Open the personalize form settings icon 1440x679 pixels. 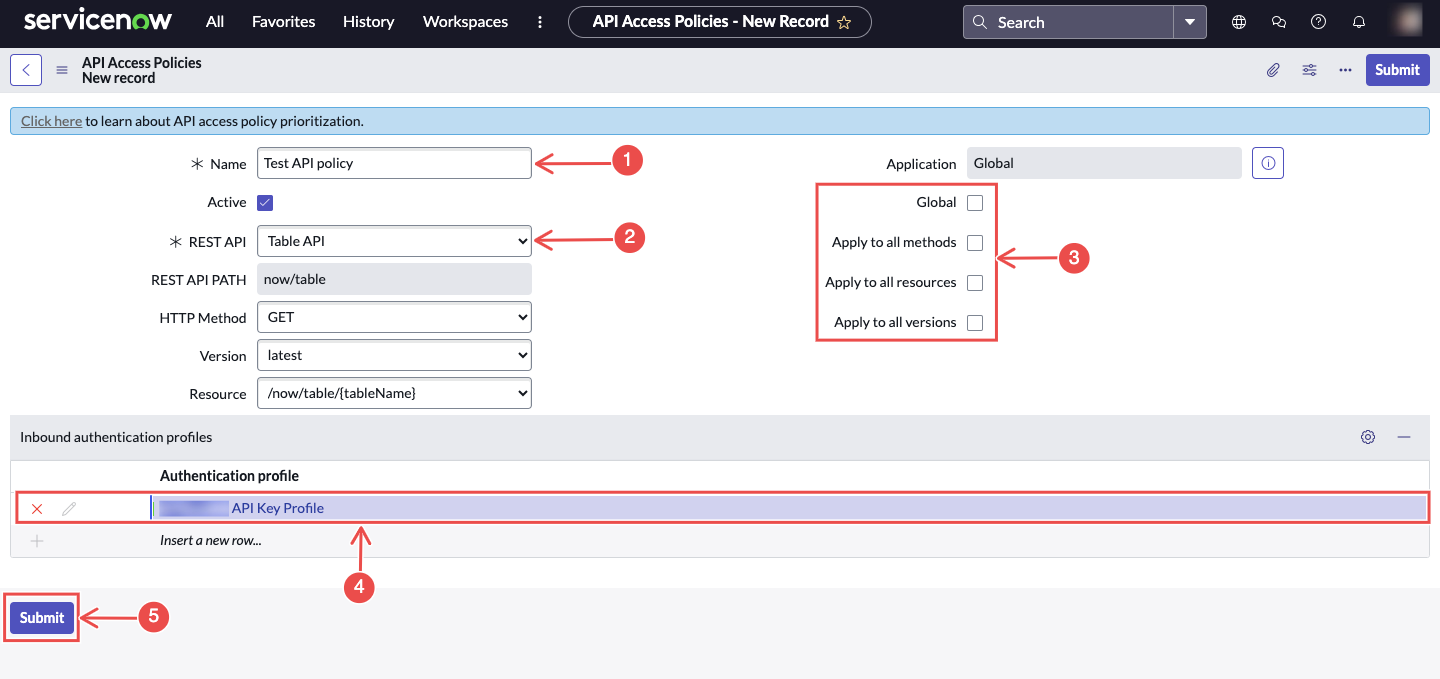(1309, 70)
